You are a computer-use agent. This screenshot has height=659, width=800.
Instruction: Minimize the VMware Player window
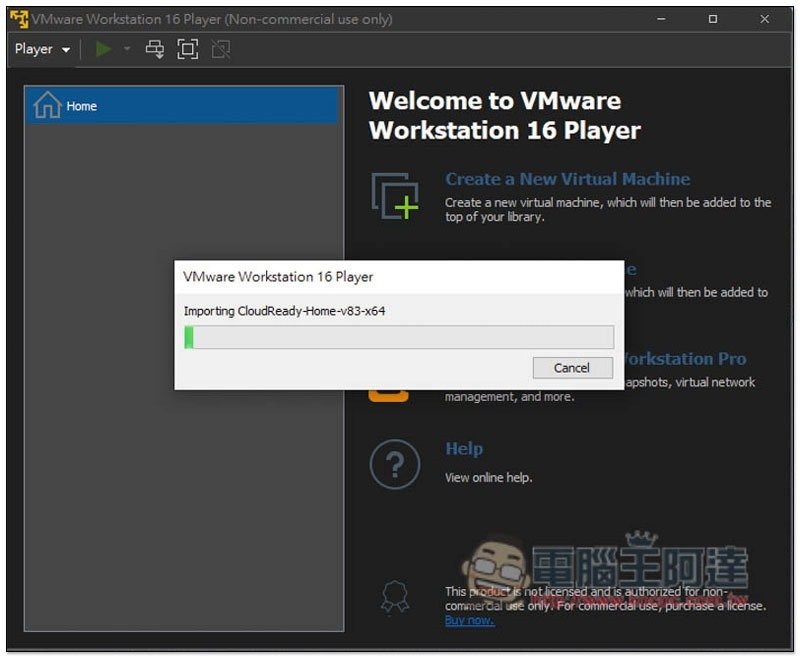(660, 19)
